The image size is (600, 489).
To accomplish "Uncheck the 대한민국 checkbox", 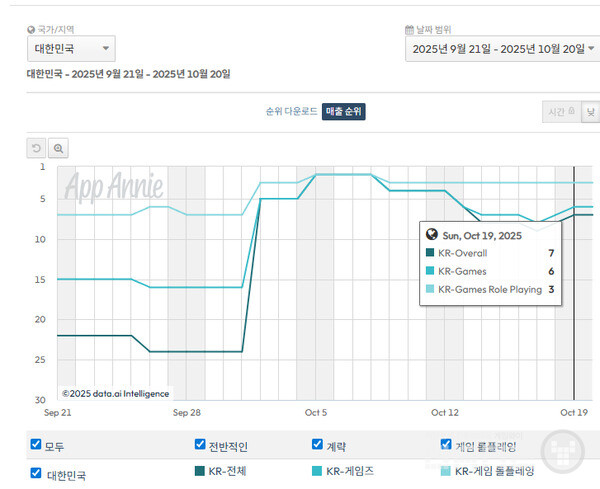I will point(36,472).
